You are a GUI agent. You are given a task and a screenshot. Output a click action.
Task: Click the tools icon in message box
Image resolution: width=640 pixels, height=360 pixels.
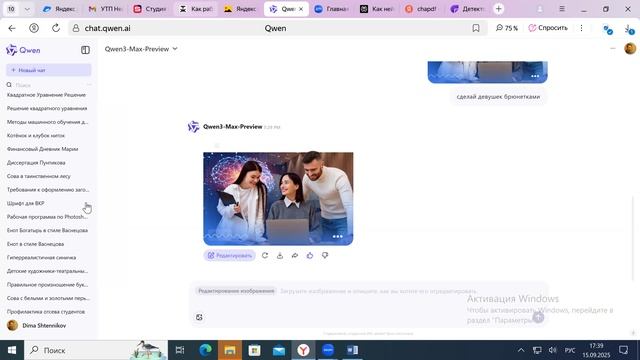199,317
